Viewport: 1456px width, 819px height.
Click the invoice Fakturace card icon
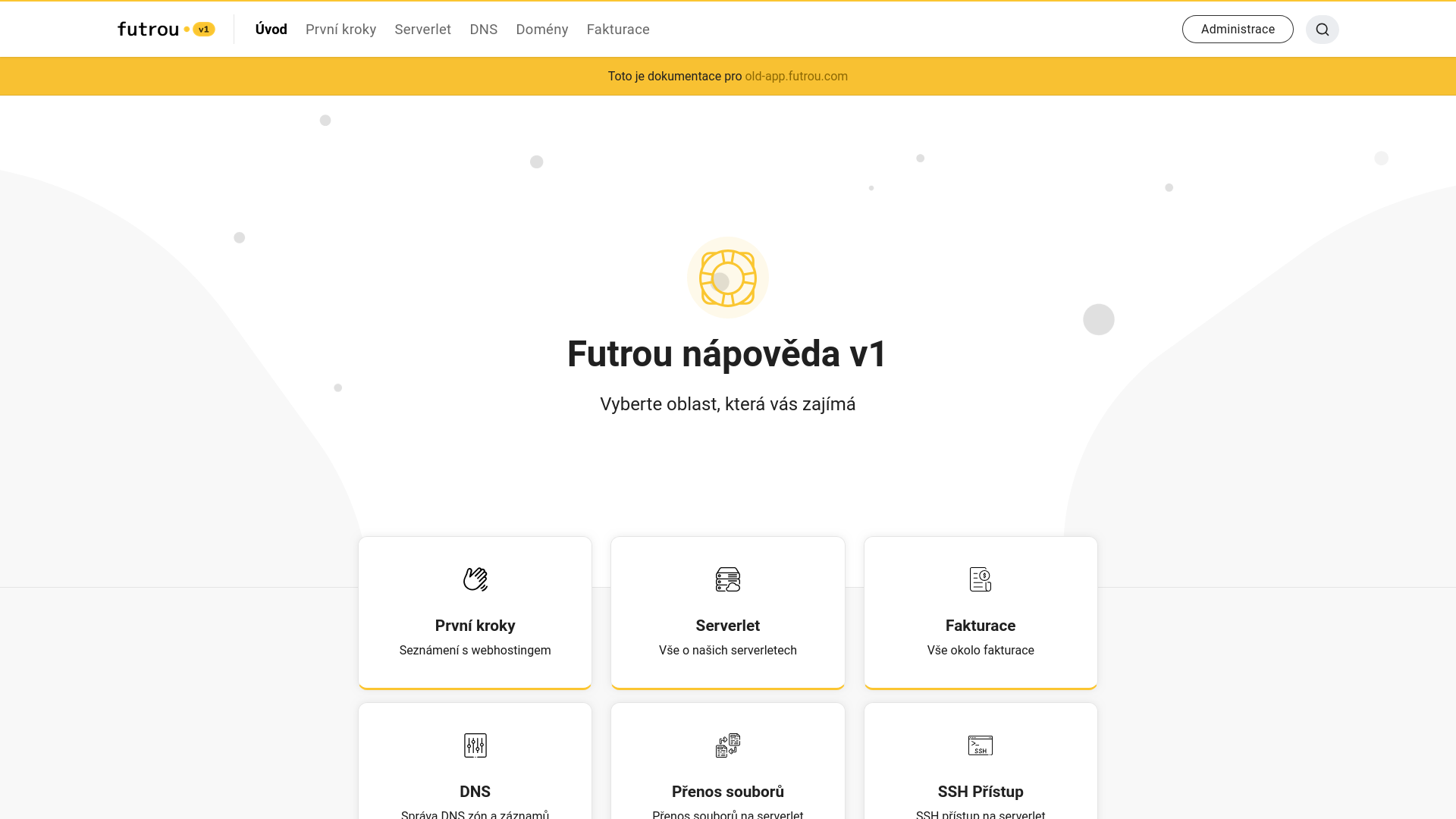(x=981, y=579)
